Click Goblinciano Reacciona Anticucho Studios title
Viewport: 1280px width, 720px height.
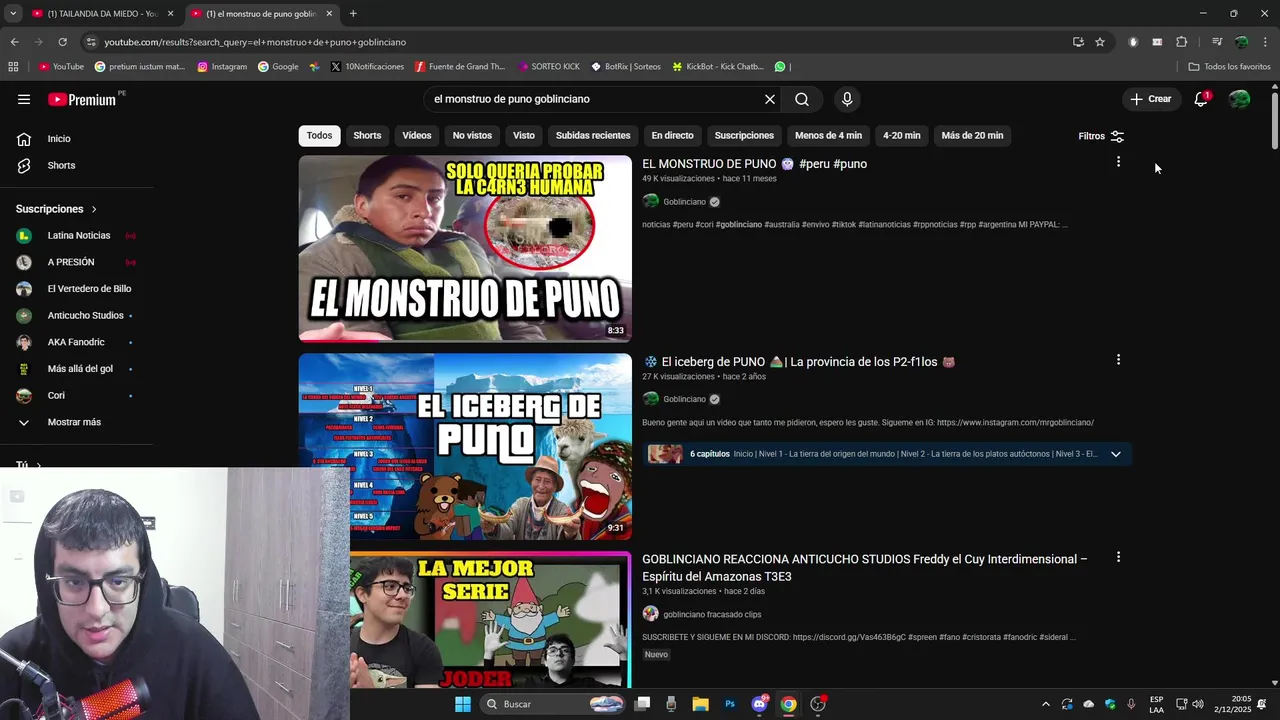tap(865, 568)
